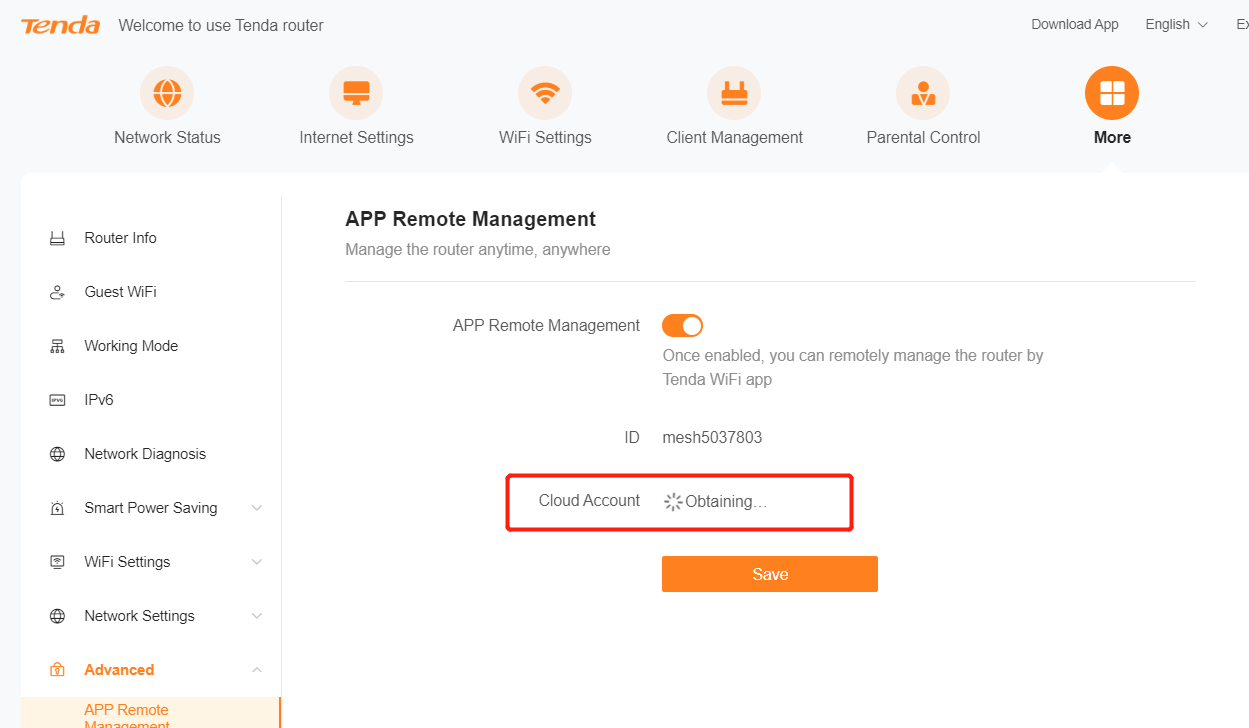1249x728 pixels.
Task: Expand Network Settings in sidebar
Action: point(257,616)
